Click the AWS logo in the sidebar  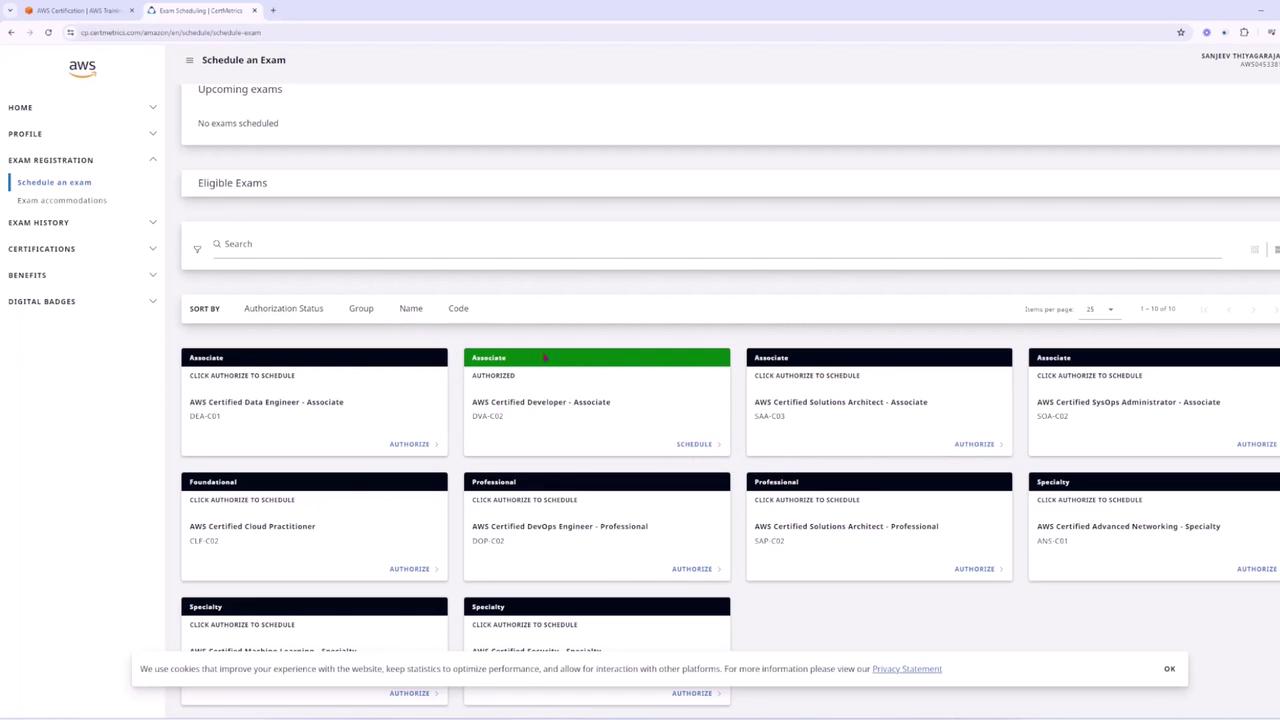click(82, 68)
